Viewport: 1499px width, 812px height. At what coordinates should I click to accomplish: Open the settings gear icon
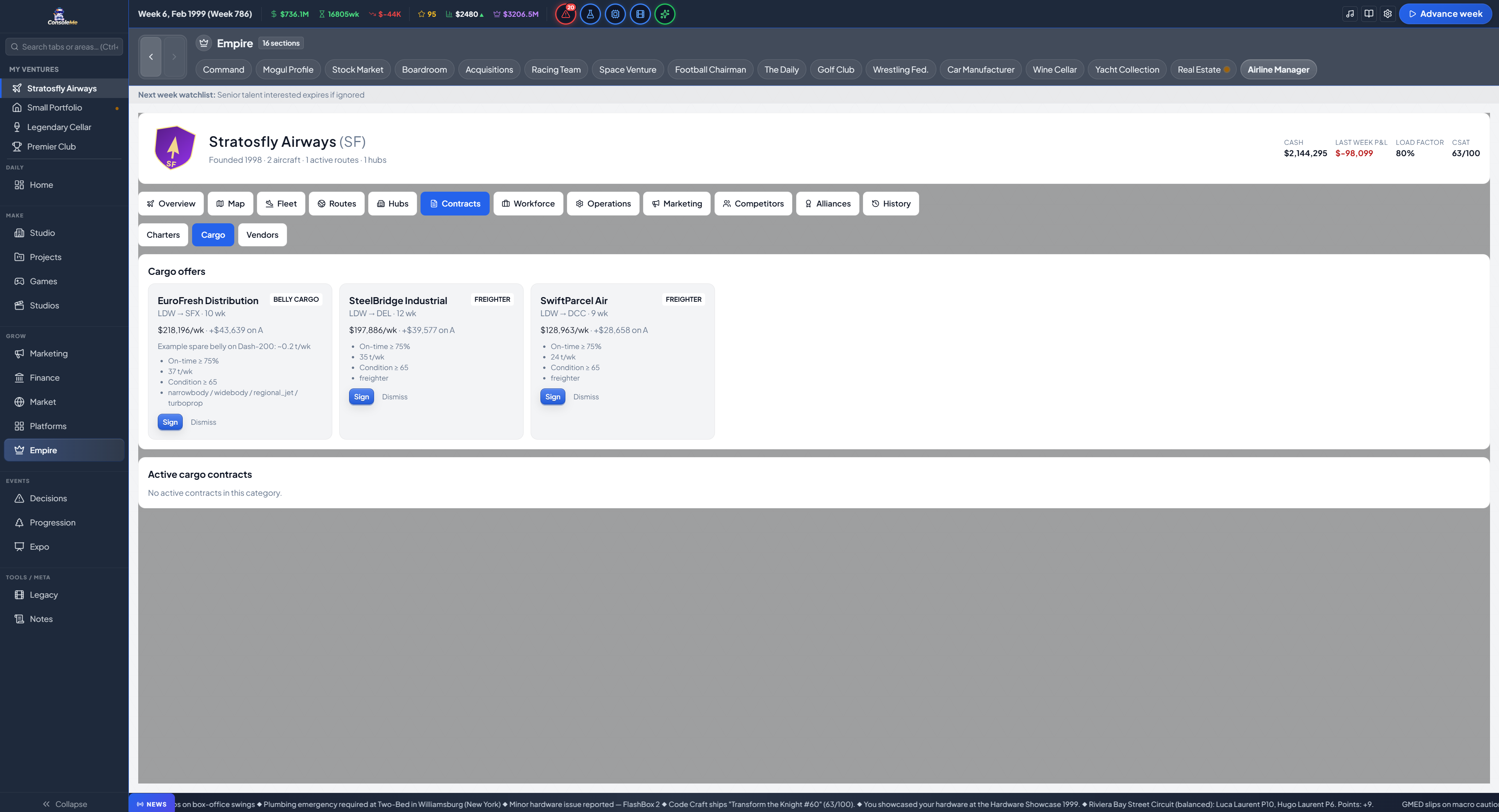click(1387, 14)
